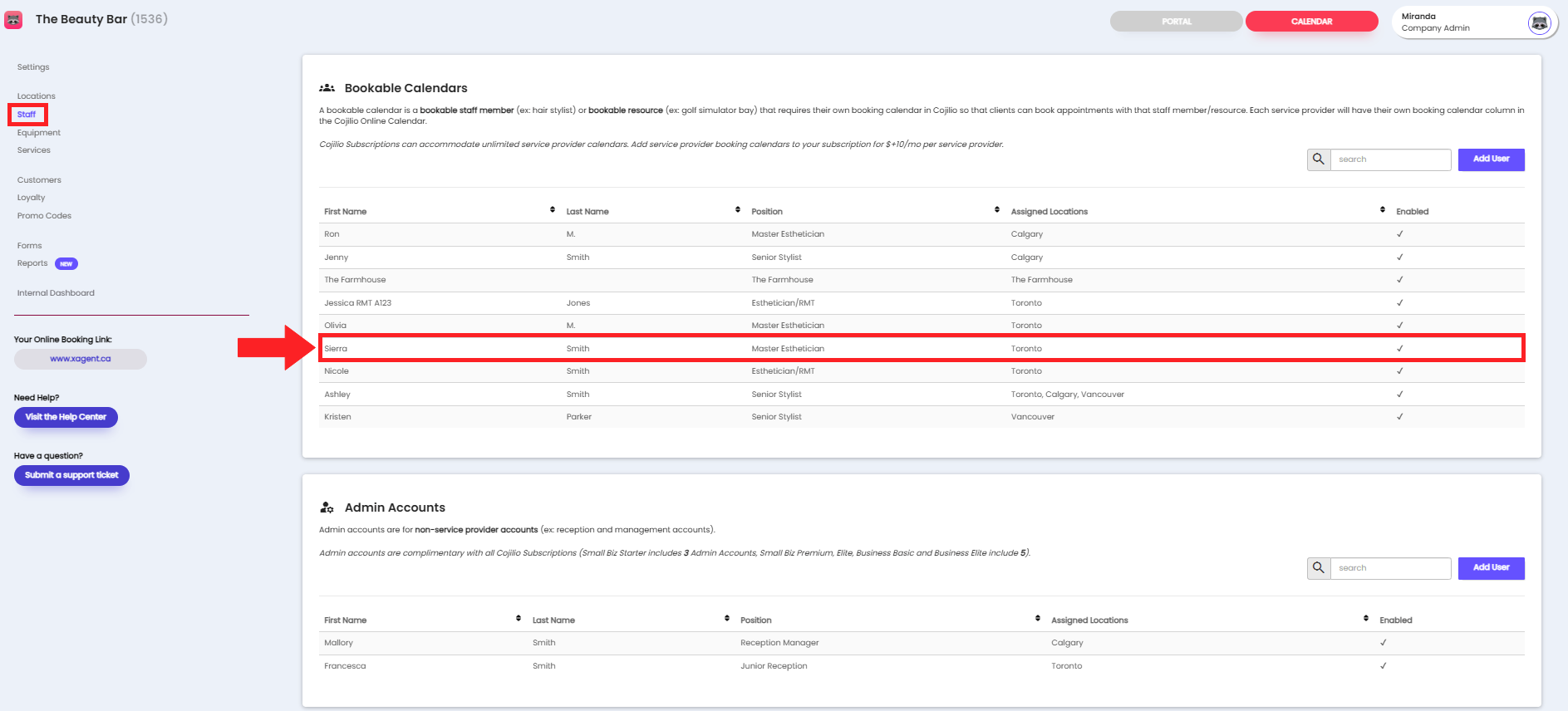Open Equipment in the sidebar

tap(39, 133)
